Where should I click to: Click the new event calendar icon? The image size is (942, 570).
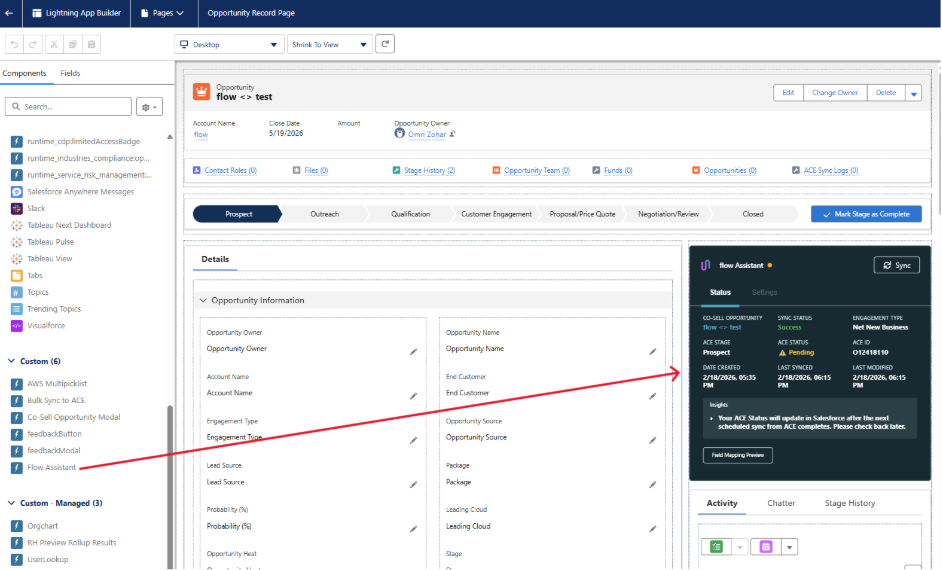click(766, 547)
